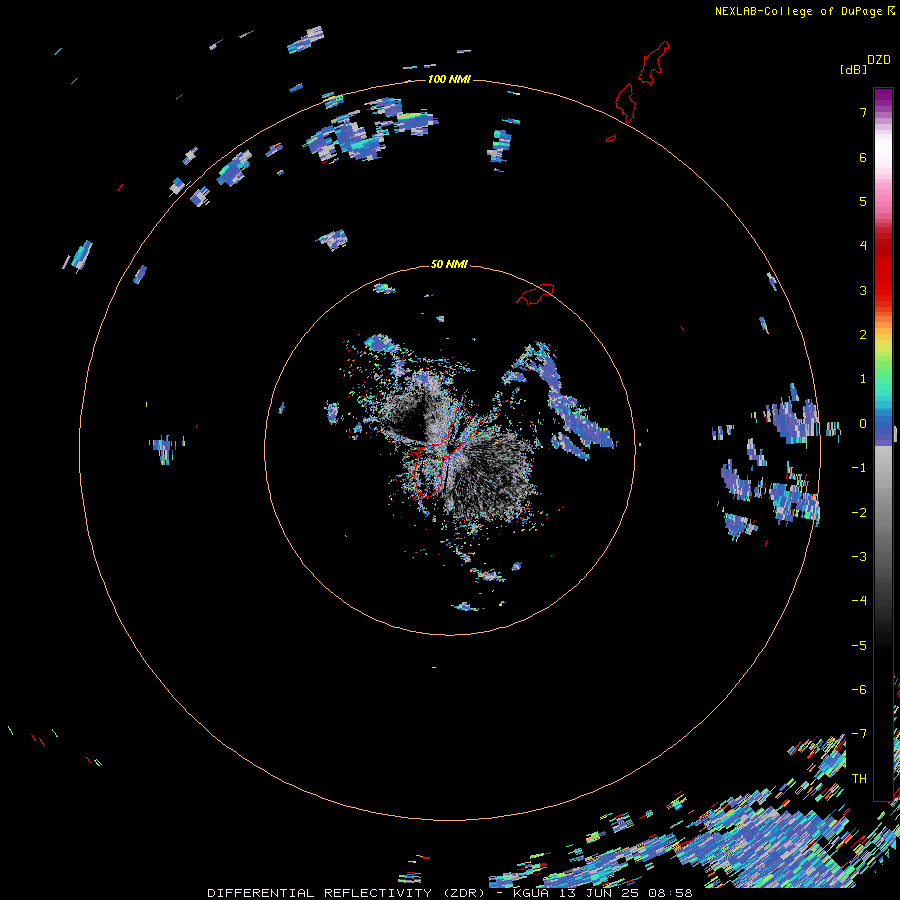Click the red section of the color bar
This screenshot has height=900, width=900.
point(883,264)
